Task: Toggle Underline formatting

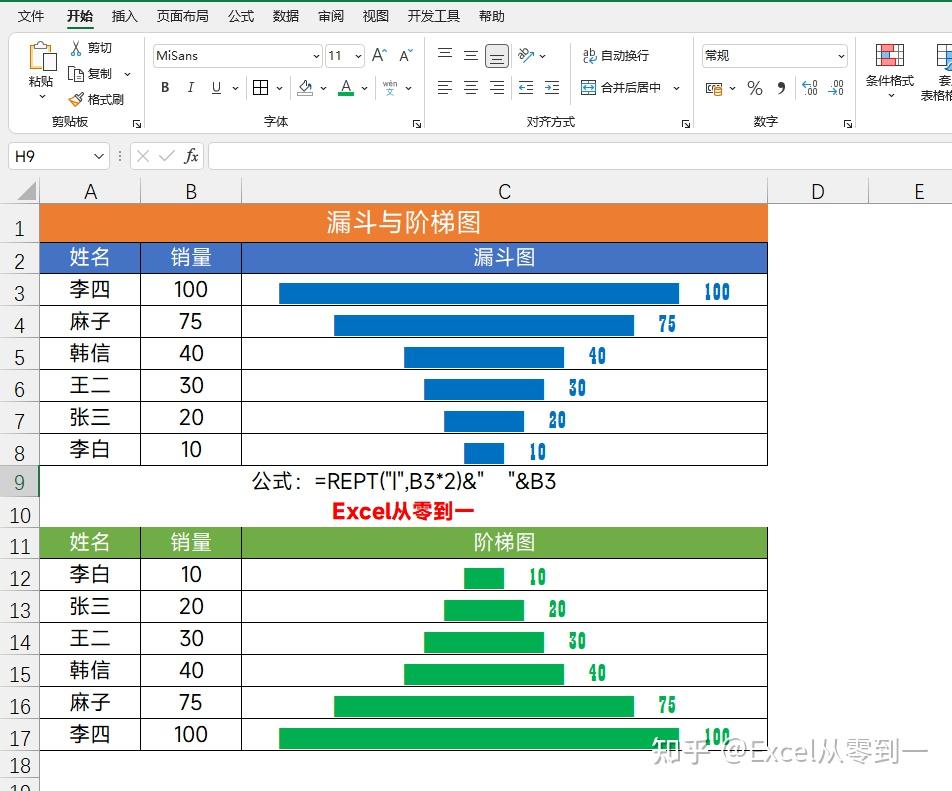Action: click(x=215, y=87)
